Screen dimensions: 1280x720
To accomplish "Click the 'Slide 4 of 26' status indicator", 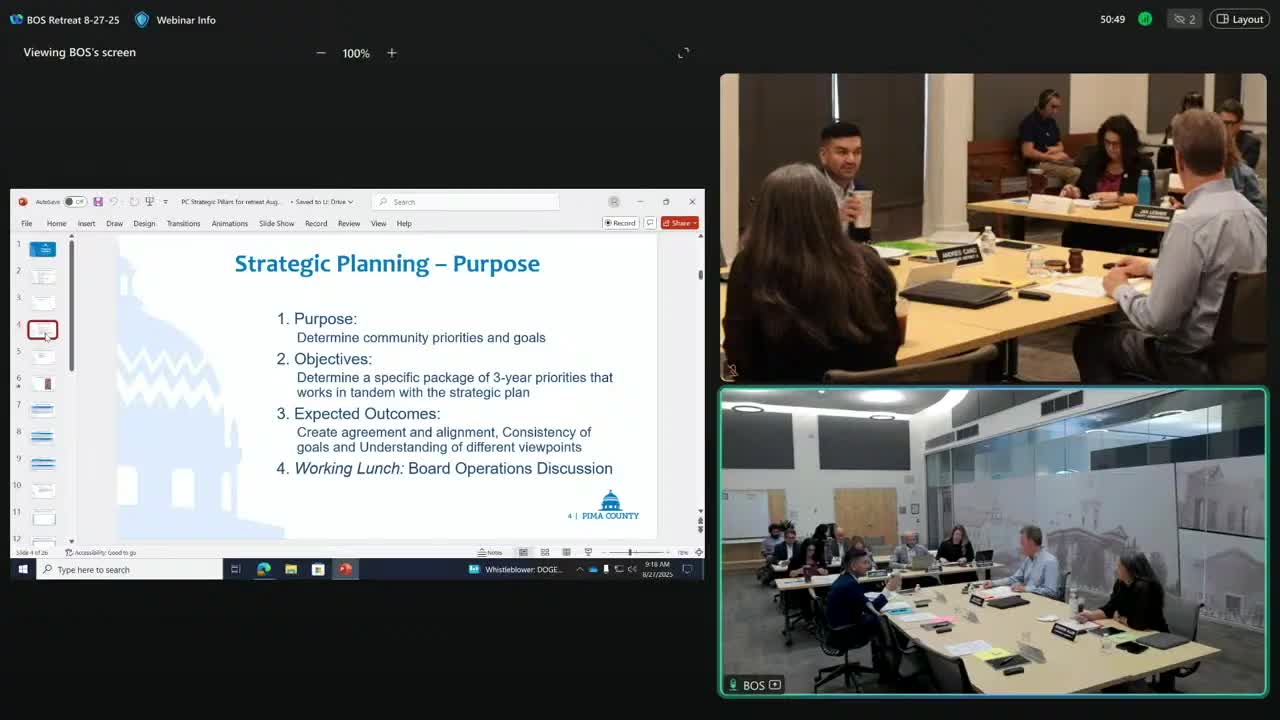I will click(x=31, y=552).
